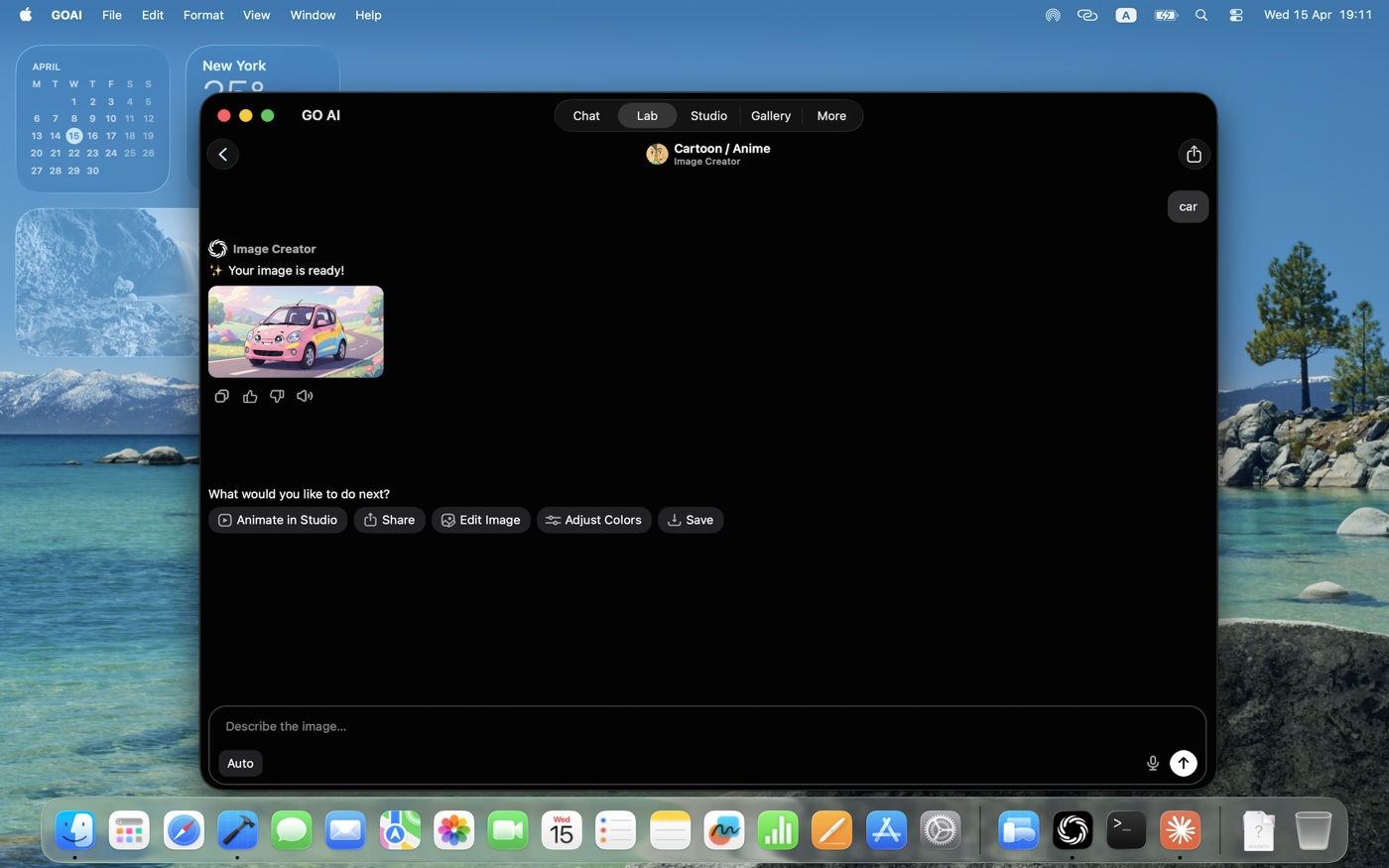Open the GOAI menu in the menu bar
The image size is (1389, 868).
pos(65,15)
